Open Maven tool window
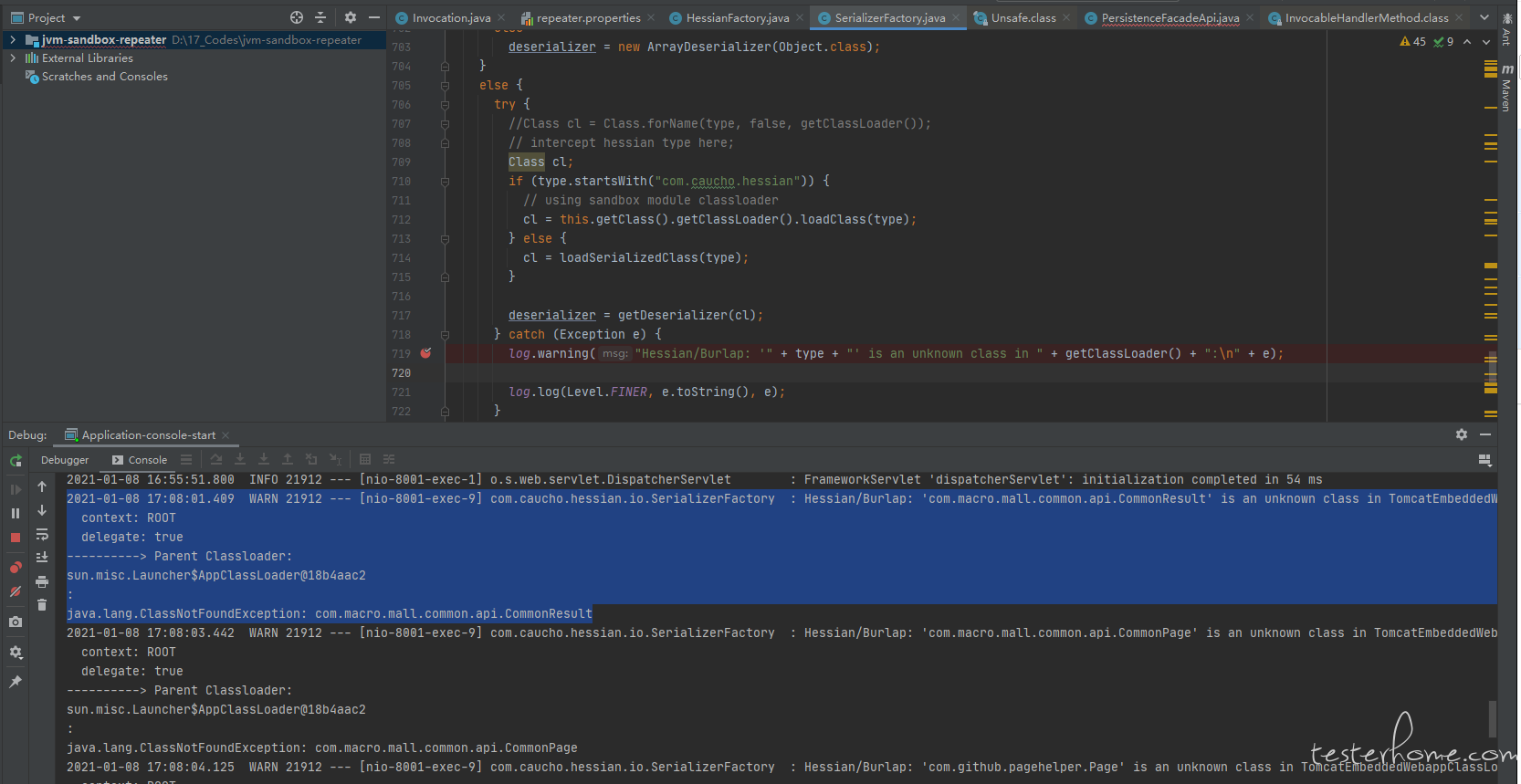1521x784 pixels. [x=1506, y=88]
